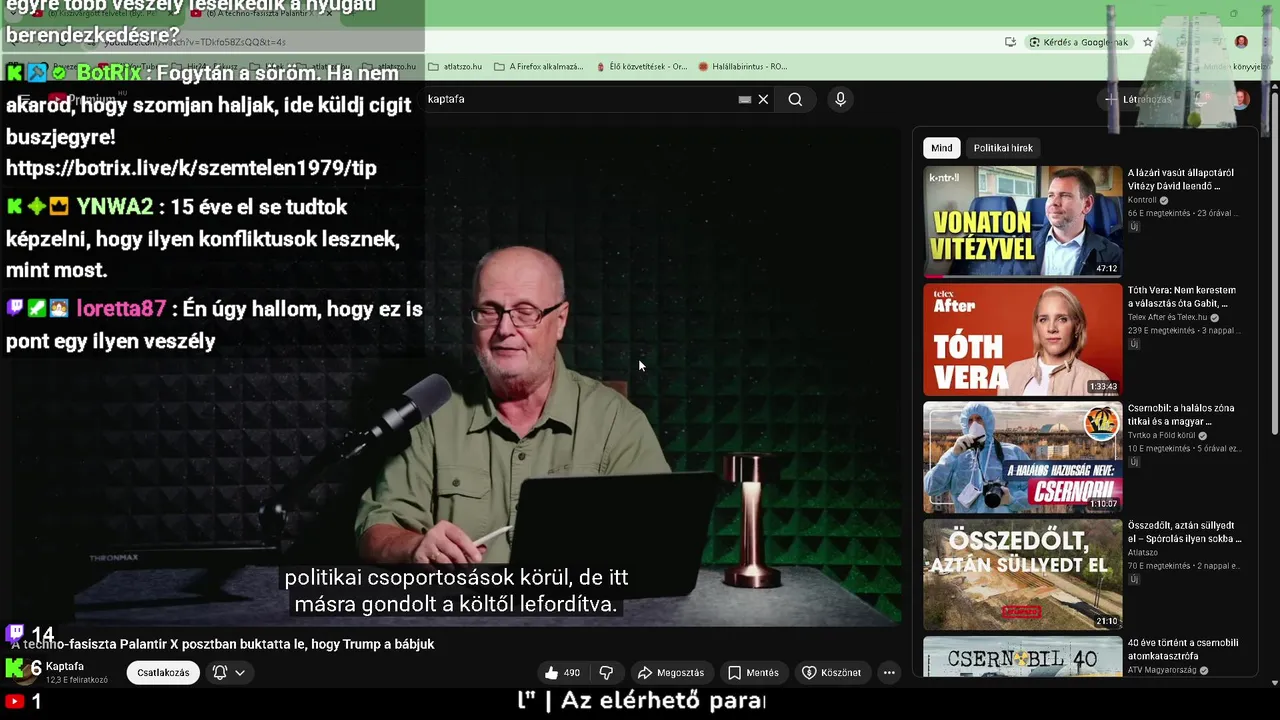Click the 'Tvrtko a Föld körül' channel name
1280x720 pixels.
[1164, 436]
